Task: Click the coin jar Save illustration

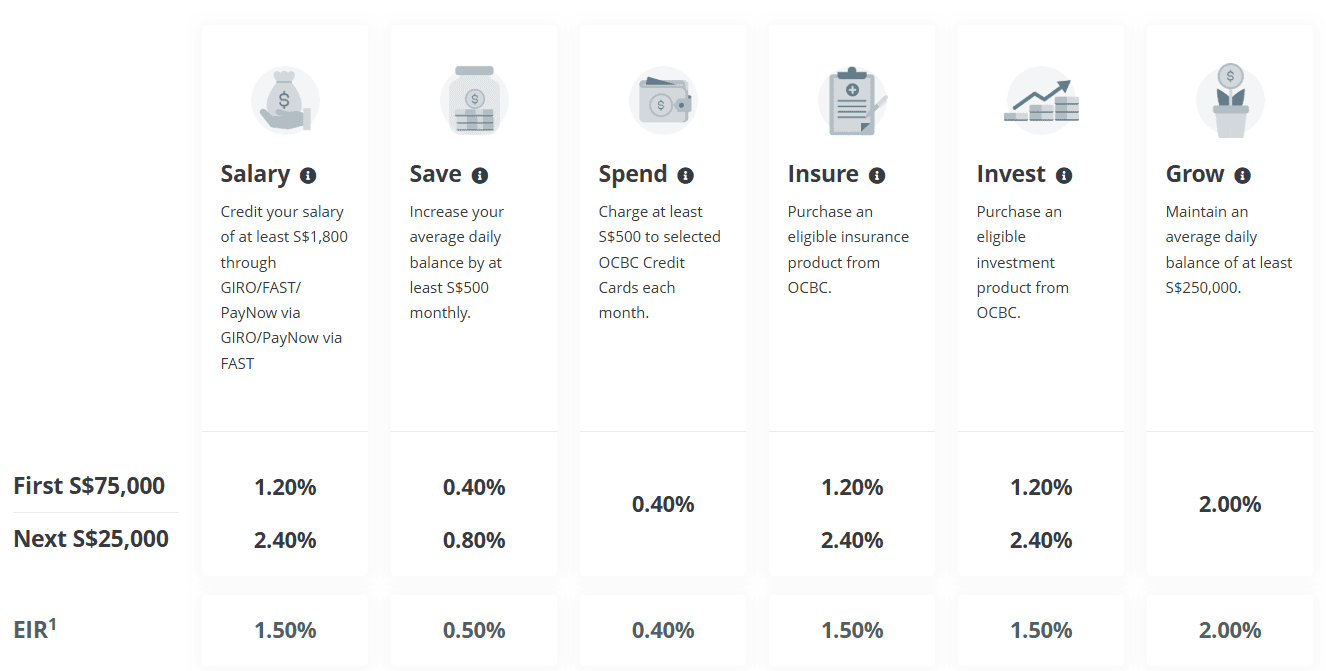Action: point(474,101)
